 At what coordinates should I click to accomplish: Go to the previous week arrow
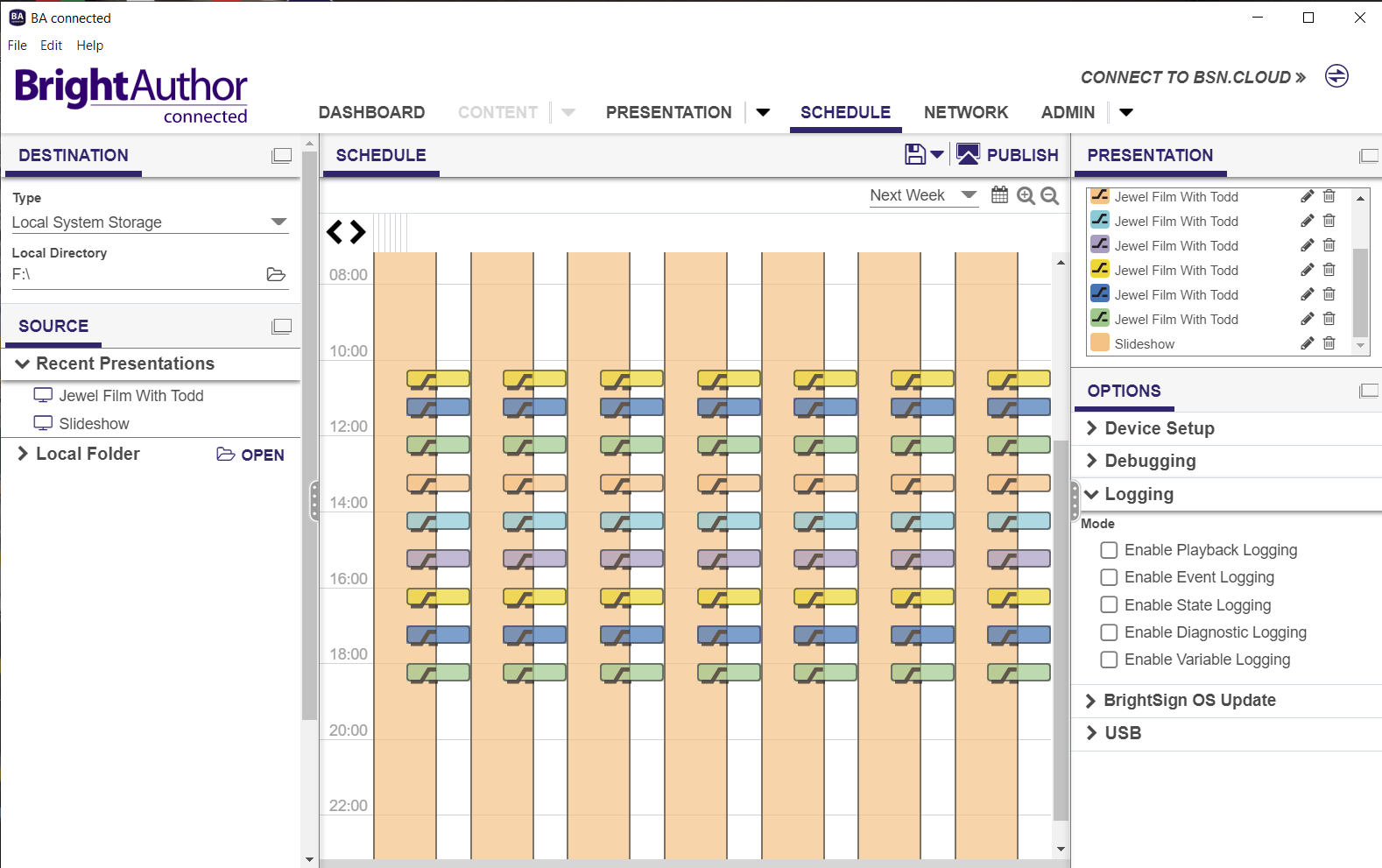(335, 232)
